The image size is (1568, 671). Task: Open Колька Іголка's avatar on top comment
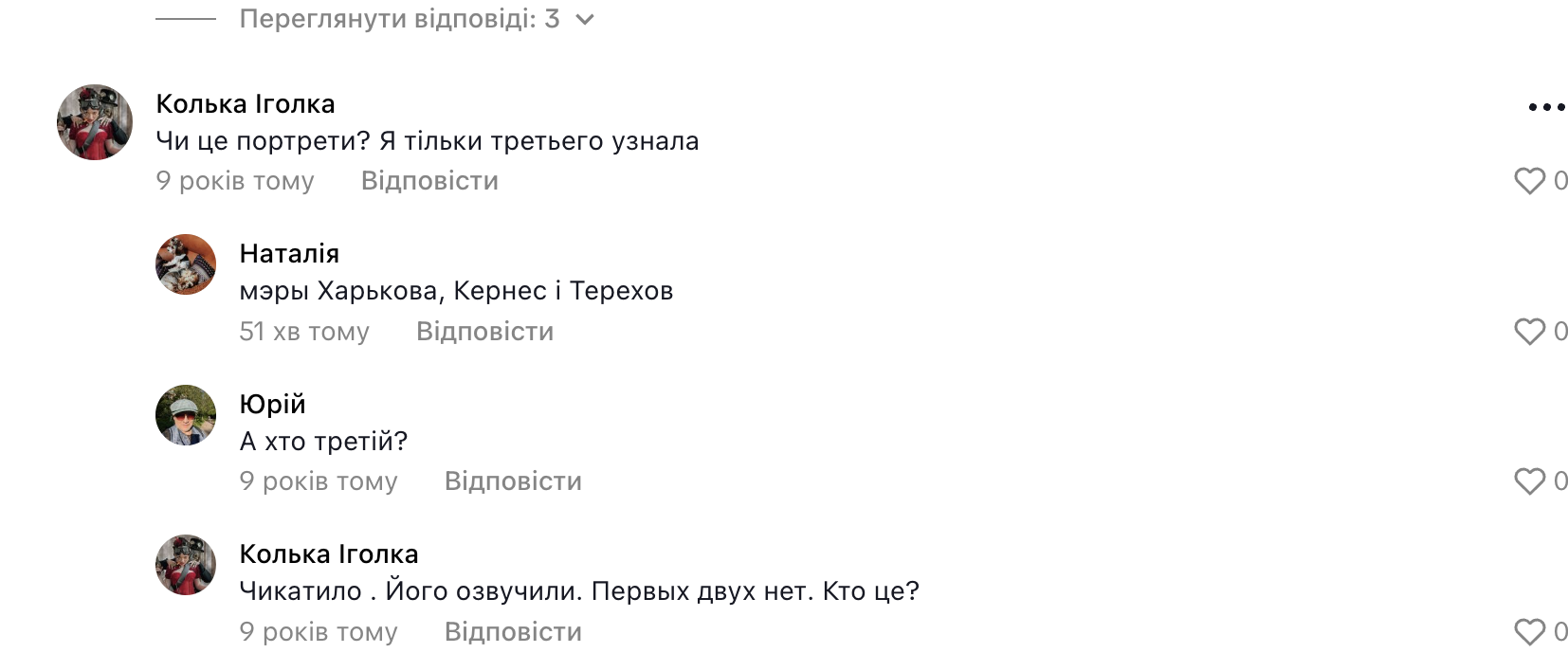pos(95,122)
